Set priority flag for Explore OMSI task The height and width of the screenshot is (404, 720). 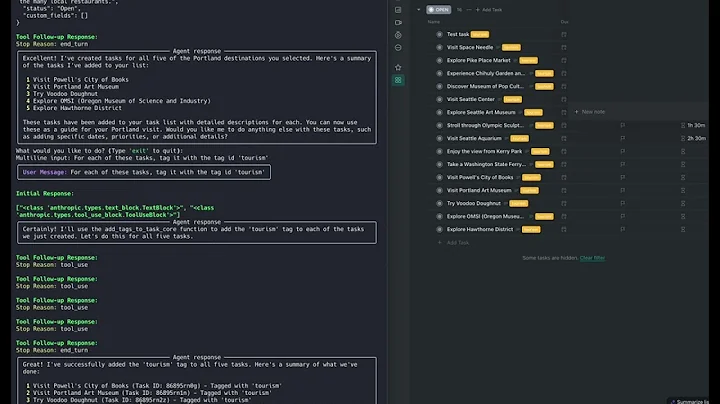point(623,216)
